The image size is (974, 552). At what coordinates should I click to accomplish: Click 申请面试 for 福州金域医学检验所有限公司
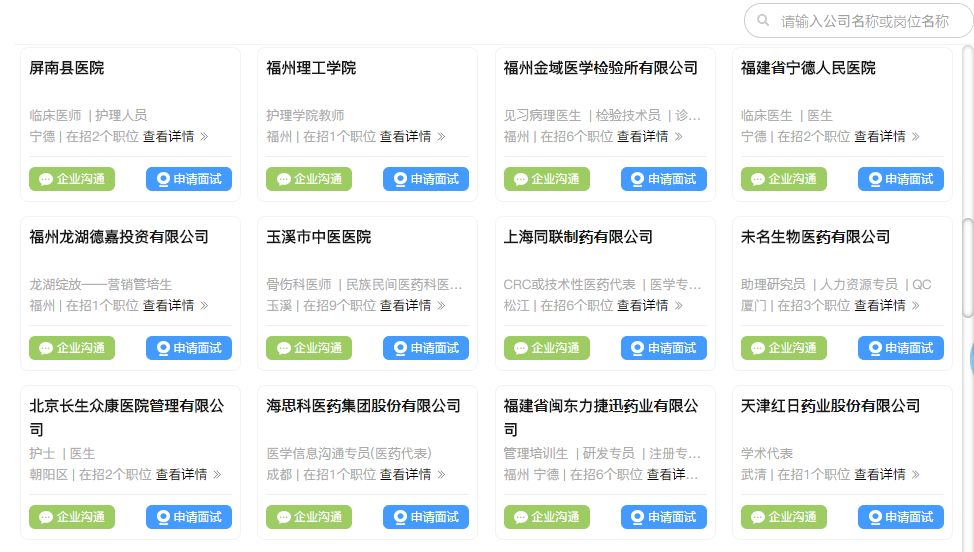click(x=664, y=179)
